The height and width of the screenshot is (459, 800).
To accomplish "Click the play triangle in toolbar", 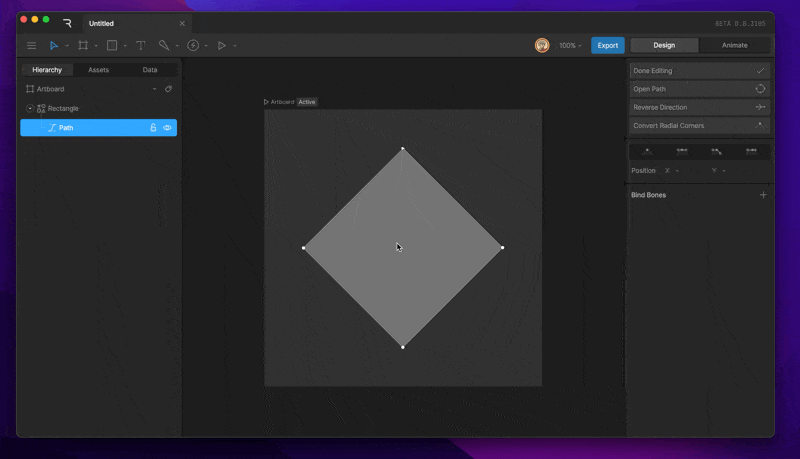I will [x=221, y=45].
